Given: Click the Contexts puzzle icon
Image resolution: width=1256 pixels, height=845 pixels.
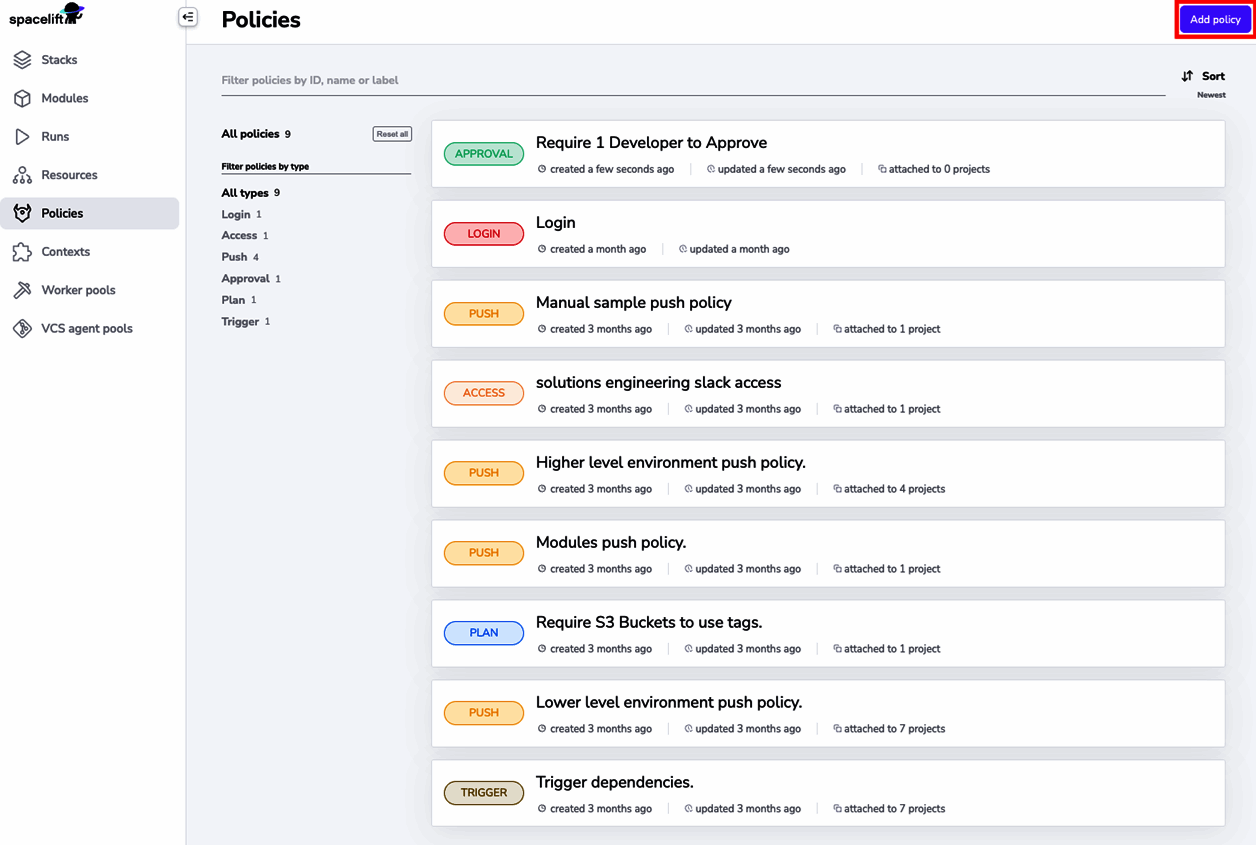Looking at the screenshot, I should [x=22, y=252].
